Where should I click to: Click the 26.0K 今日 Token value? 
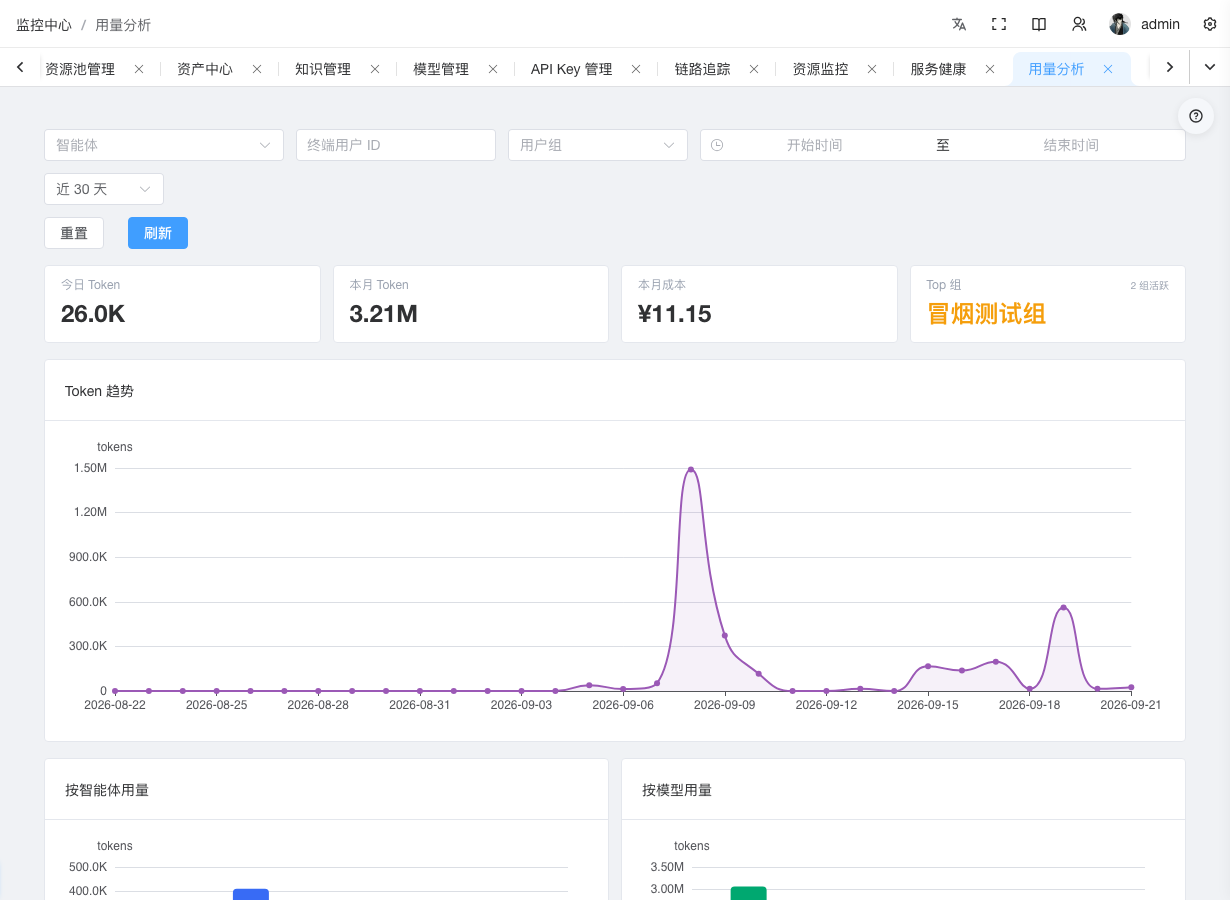(93, 314)
